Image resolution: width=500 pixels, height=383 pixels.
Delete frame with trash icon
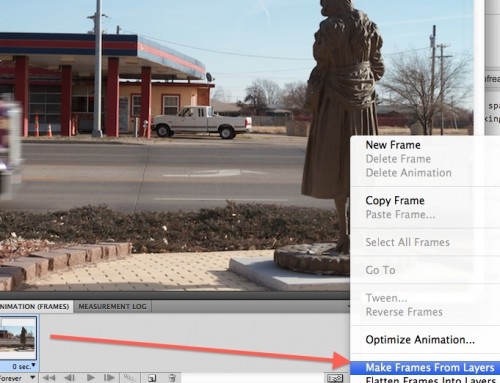(172, 378)
